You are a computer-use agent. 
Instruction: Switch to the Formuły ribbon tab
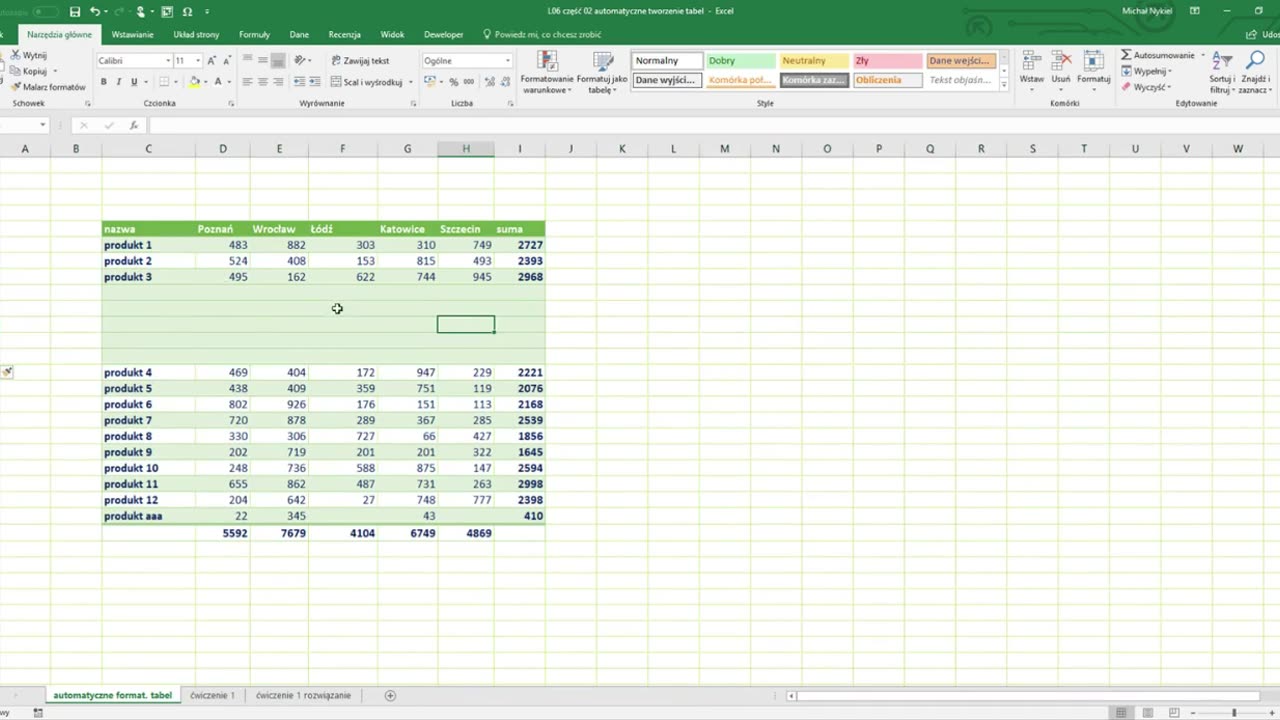254,34
